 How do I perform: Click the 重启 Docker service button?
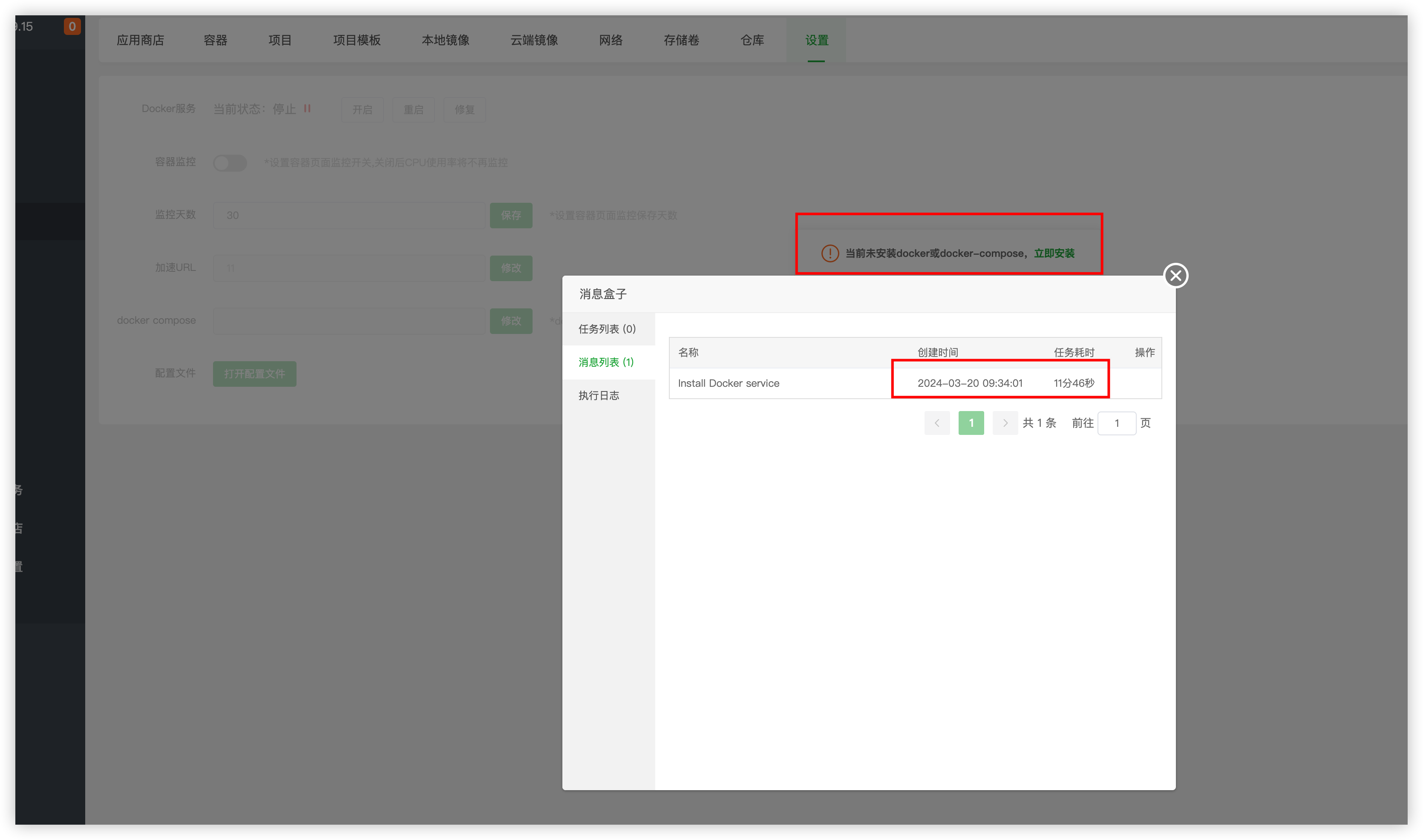click(413, 109)
